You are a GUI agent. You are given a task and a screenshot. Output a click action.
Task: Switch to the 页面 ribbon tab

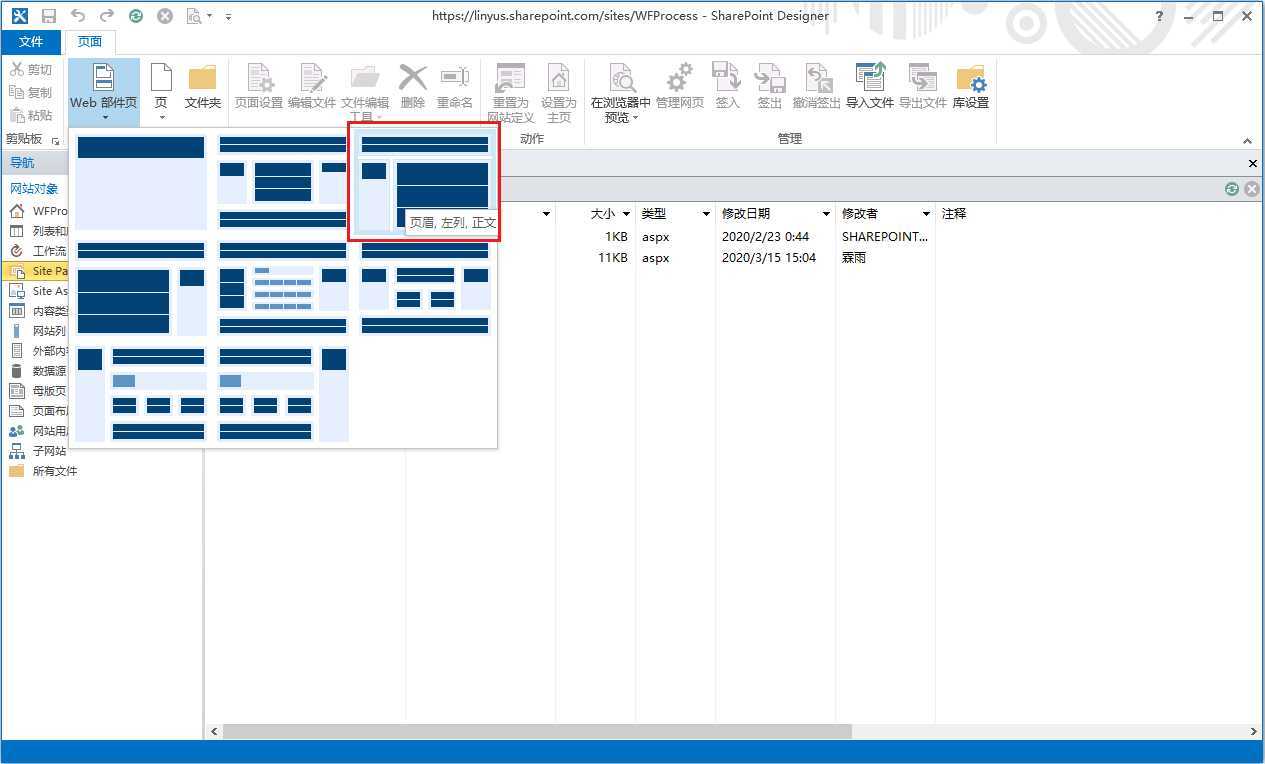click(x=90, y=42)
